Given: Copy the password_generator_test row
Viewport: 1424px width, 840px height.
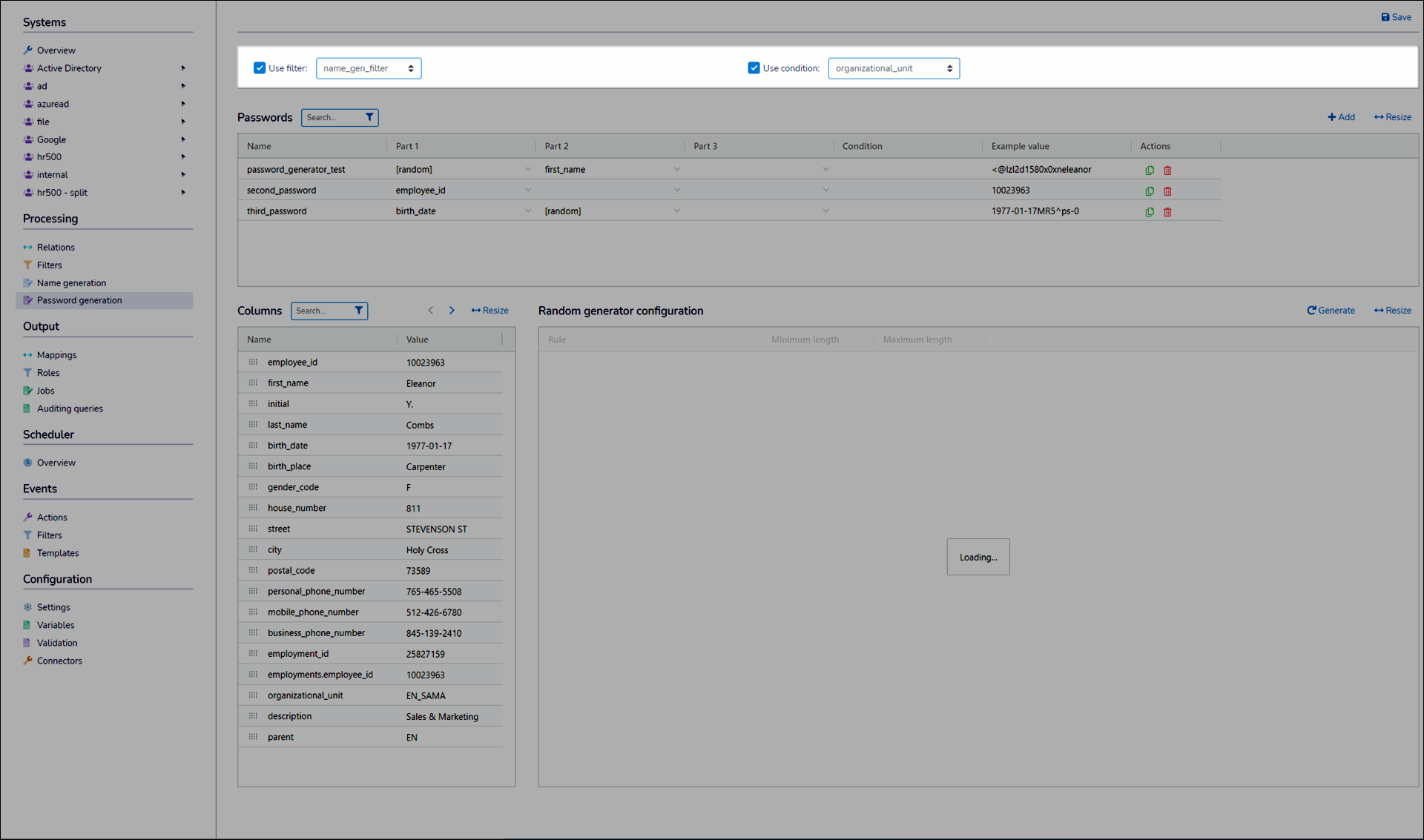Looking at the screenshot, I should 1149,170.
